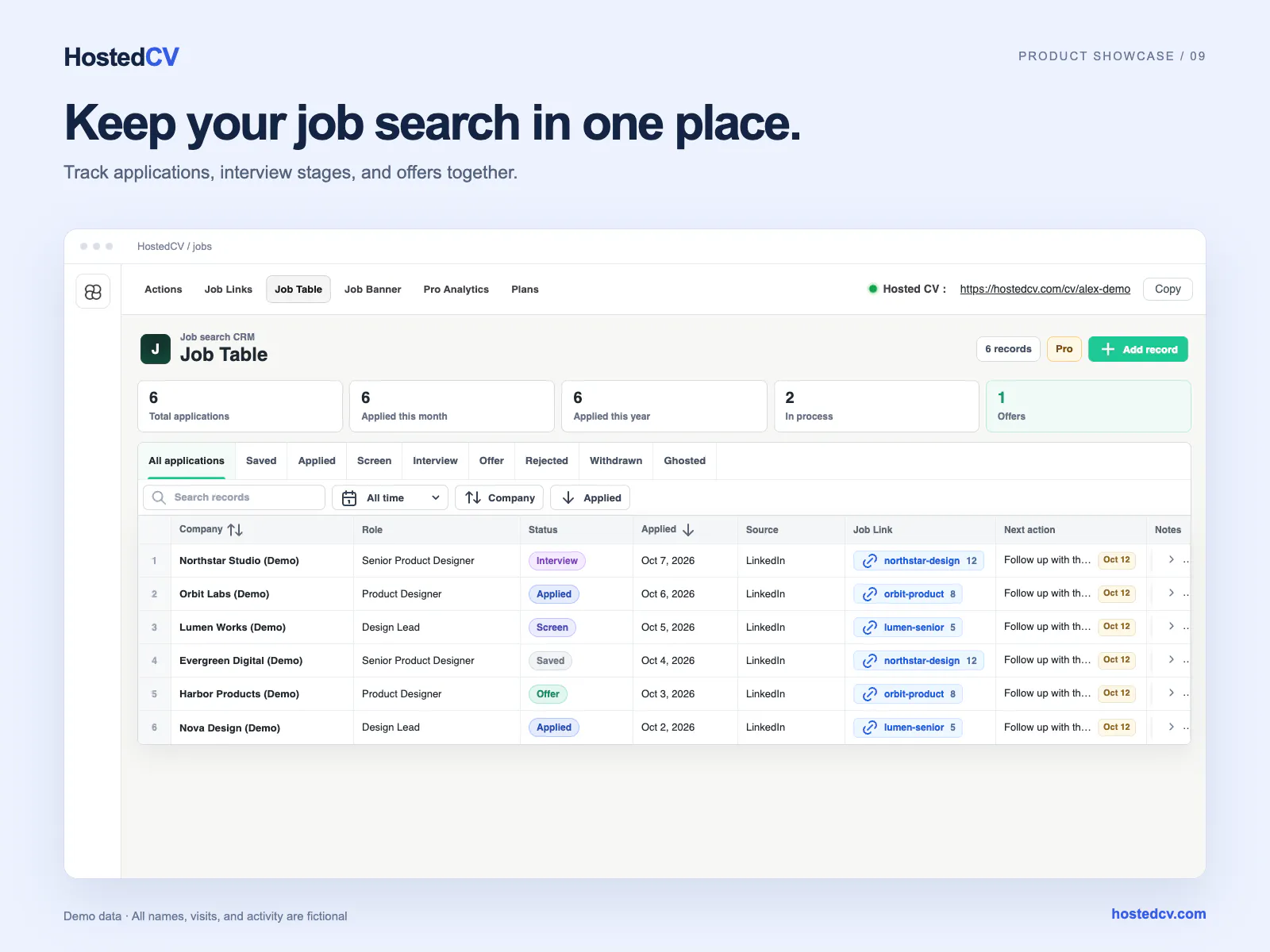
Task: Select the All applications filter tab
Action: pyautogui.click(x=187, y=461)
